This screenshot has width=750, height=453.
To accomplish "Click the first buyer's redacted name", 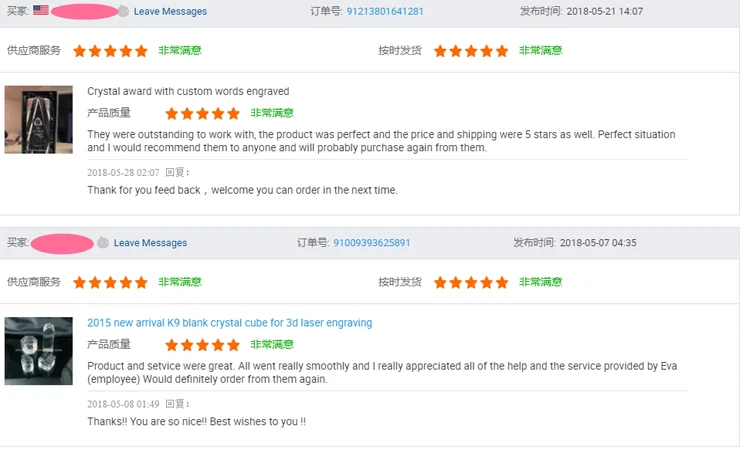I will 84,12.
